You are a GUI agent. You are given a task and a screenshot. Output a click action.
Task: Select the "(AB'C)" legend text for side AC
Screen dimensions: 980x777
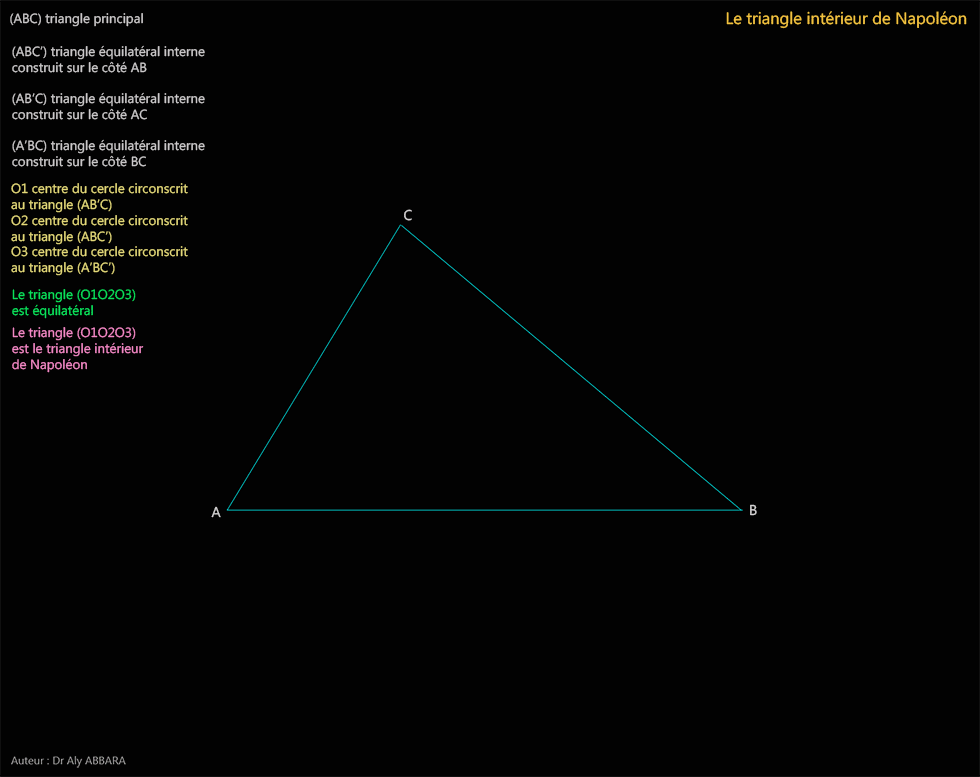(108, 98)
